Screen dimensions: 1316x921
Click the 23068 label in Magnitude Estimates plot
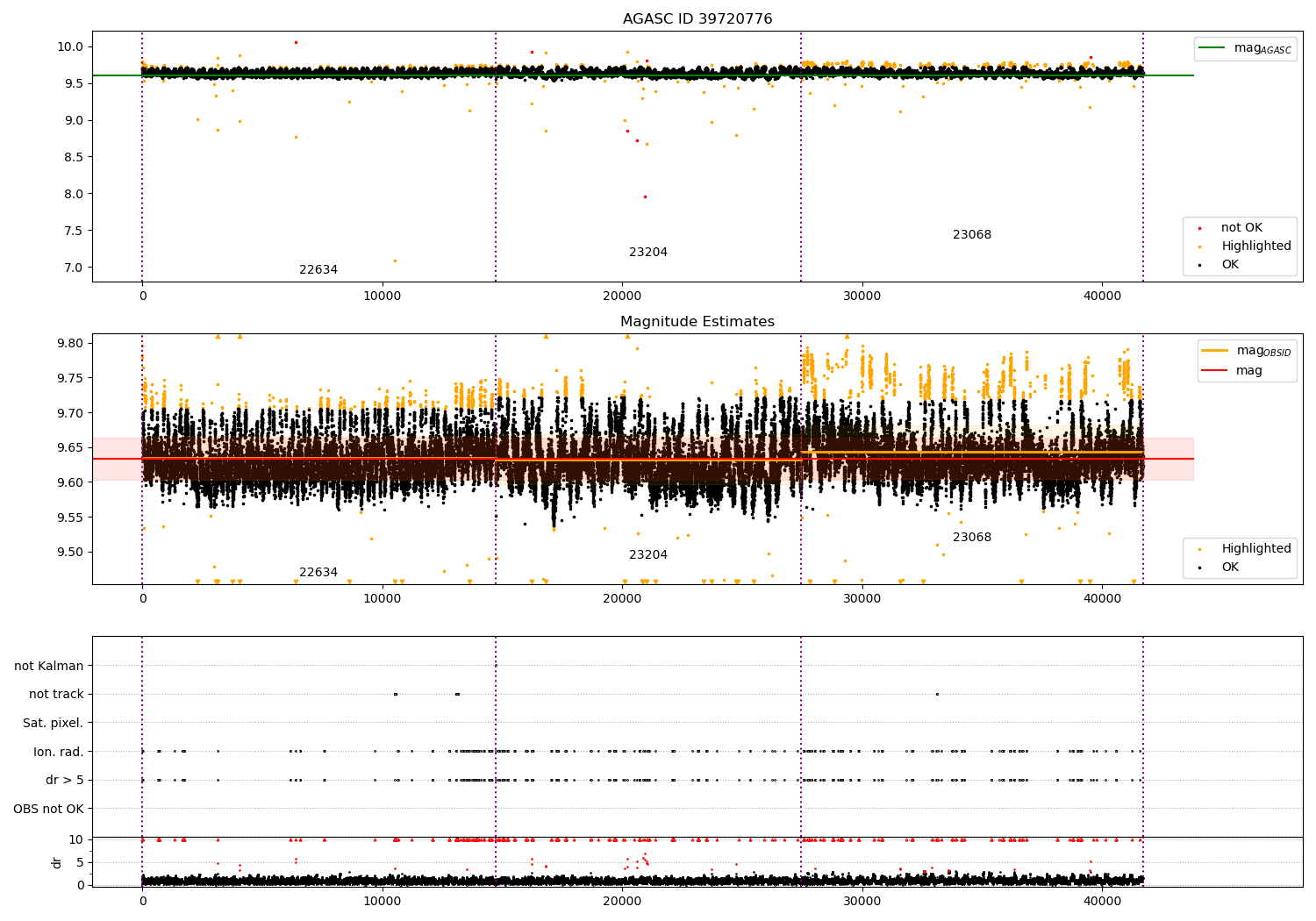pos(972,538)
